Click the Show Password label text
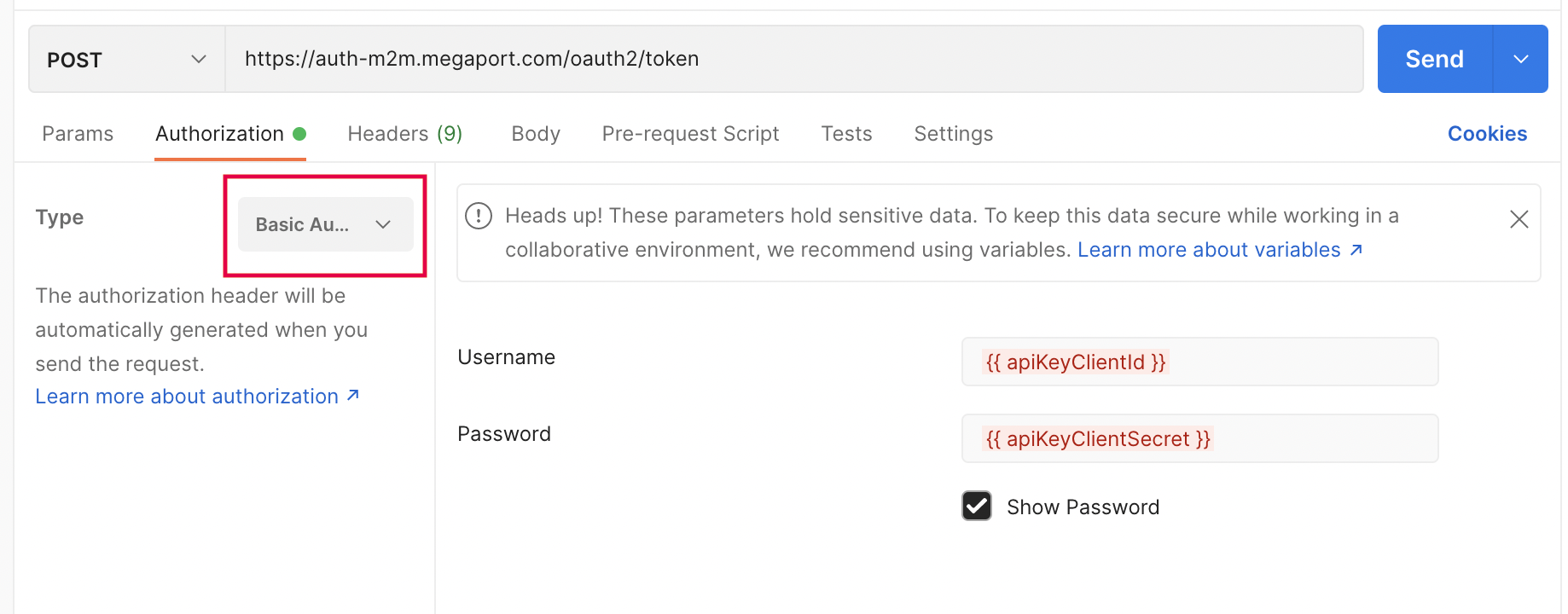Viewport: 1568px width, 614px height. (1083, 506)
